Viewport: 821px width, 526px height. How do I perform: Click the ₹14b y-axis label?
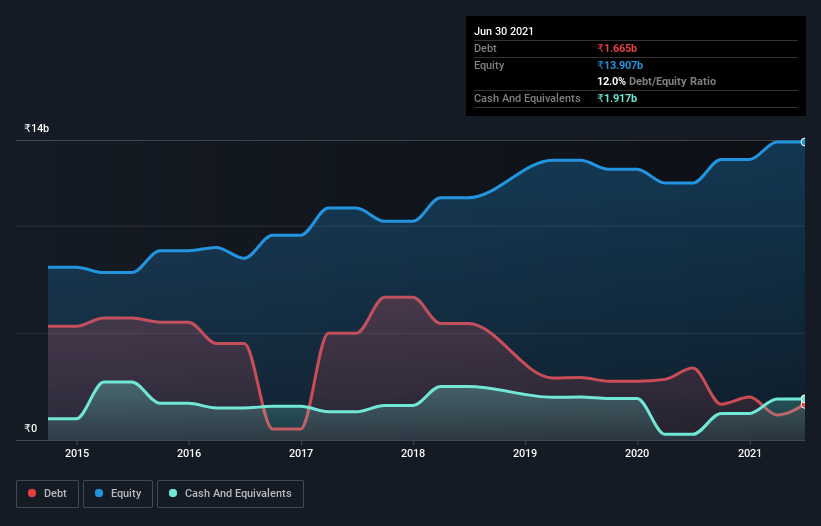pyautogui.click(x=37, y=128)
